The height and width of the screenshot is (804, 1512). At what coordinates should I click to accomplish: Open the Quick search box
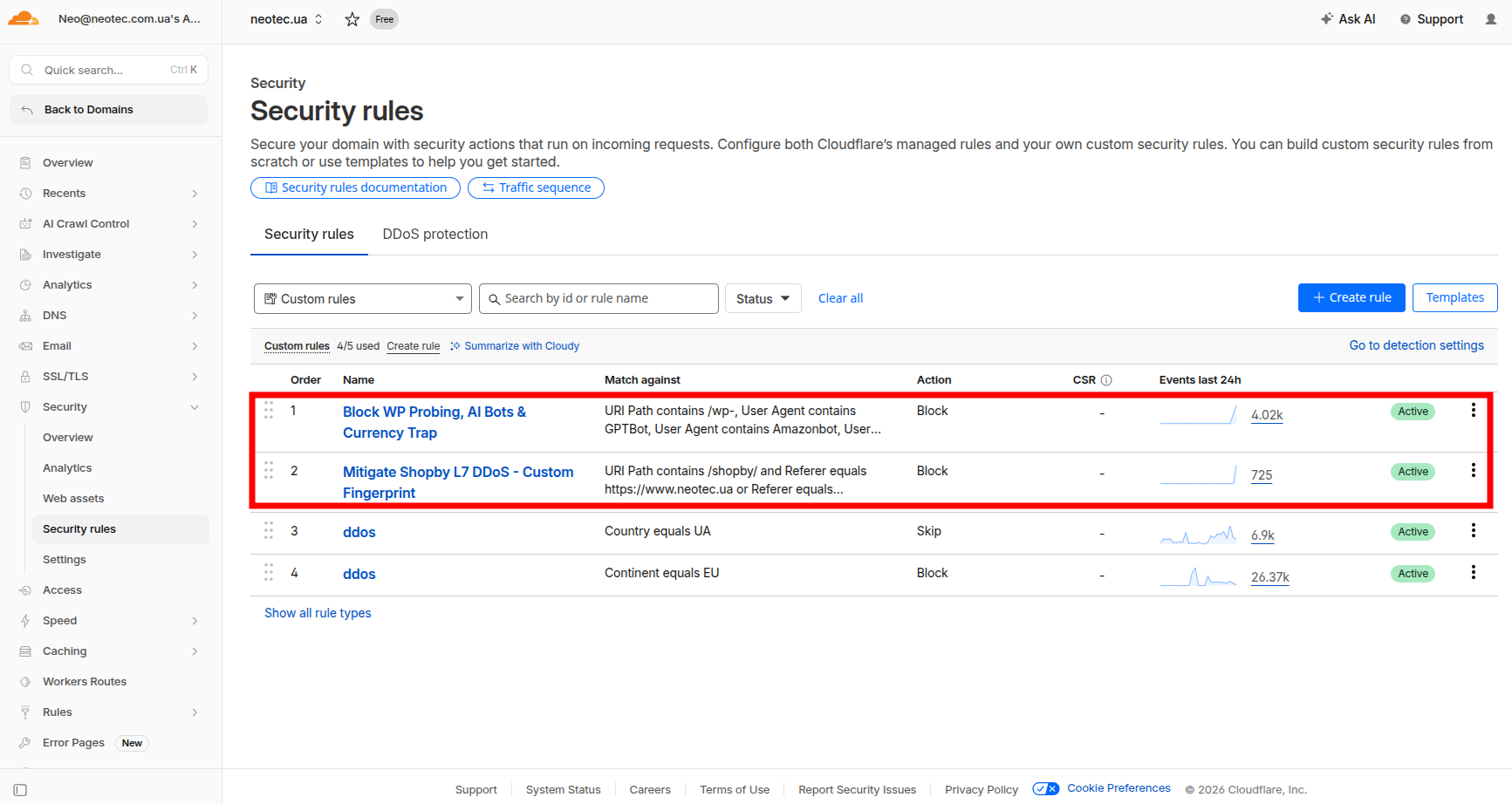[108, 70]
